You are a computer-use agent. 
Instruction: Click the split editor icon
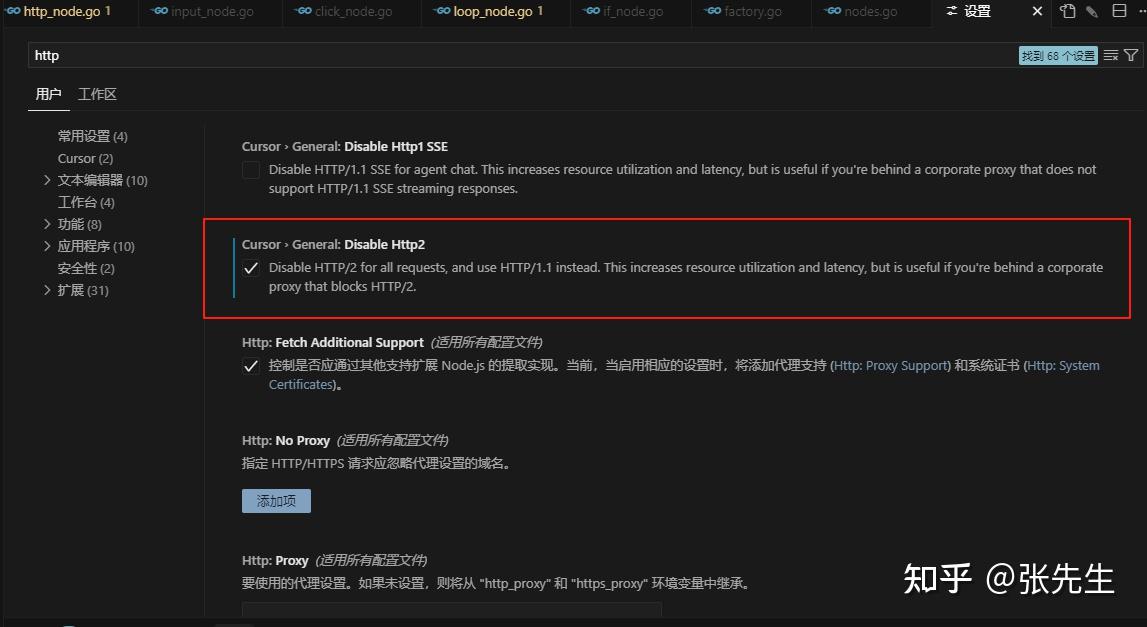(x=1118, y=11)
